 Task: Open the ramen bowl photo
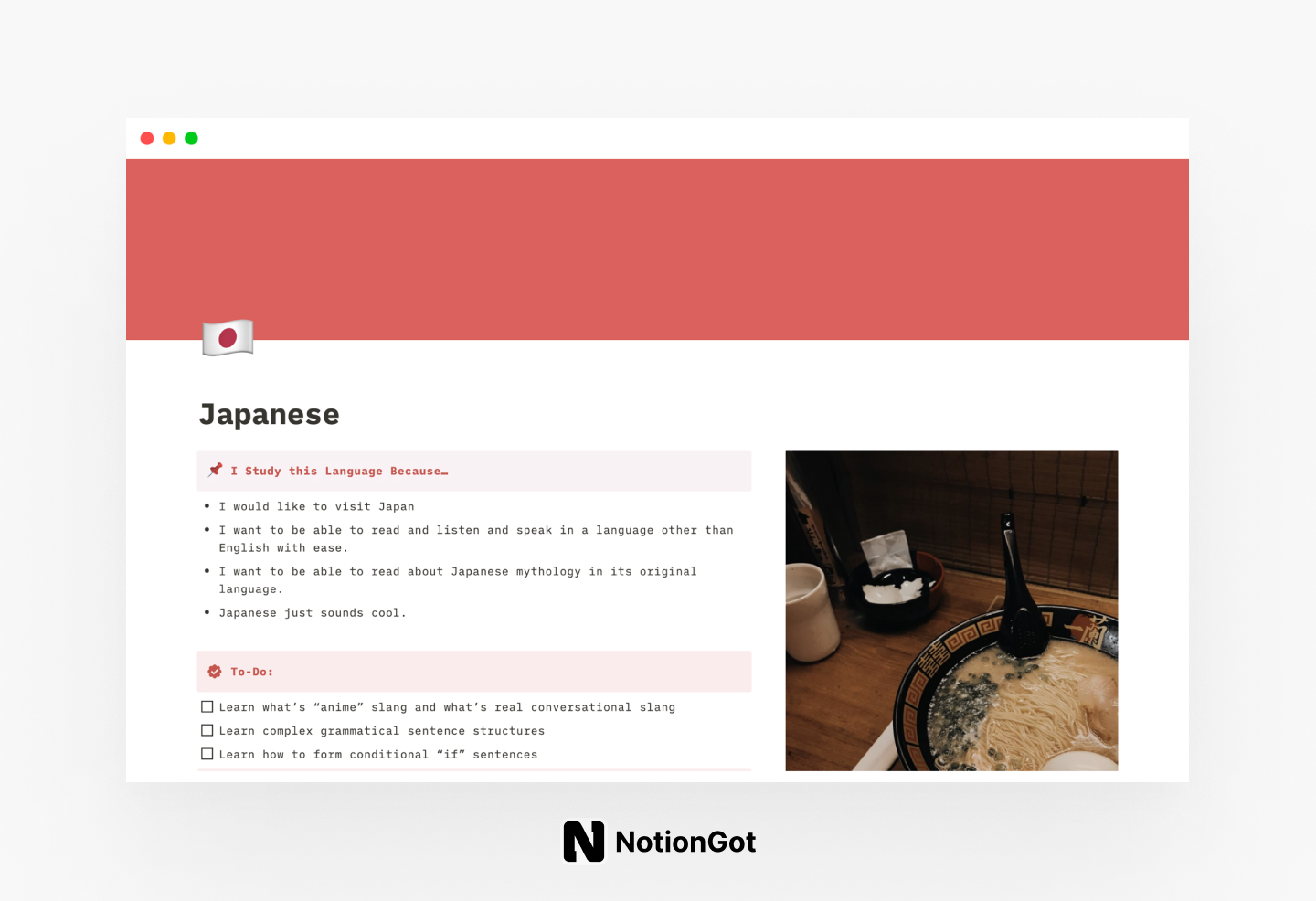pos(951,609)
